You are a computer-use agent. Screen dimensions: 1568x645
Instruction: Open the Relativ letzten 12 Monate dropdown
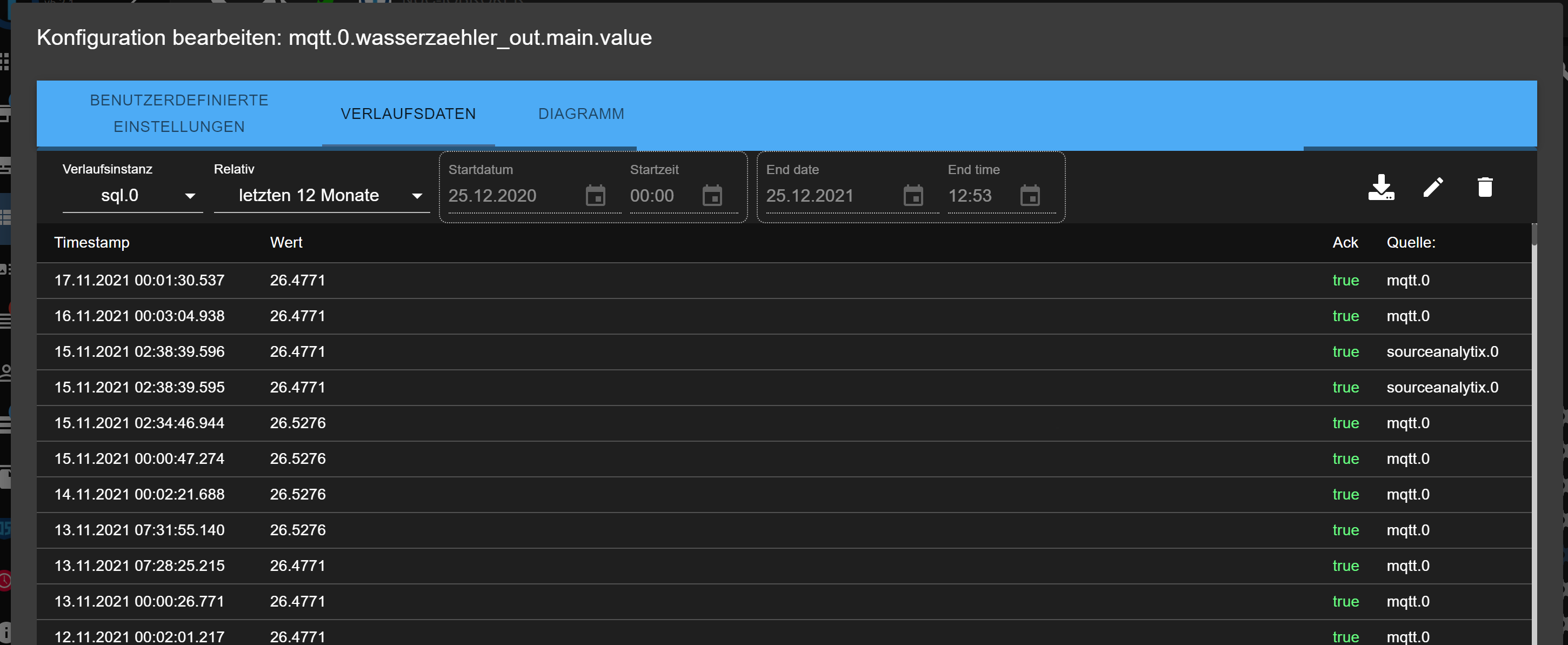[x=322, y=196]
